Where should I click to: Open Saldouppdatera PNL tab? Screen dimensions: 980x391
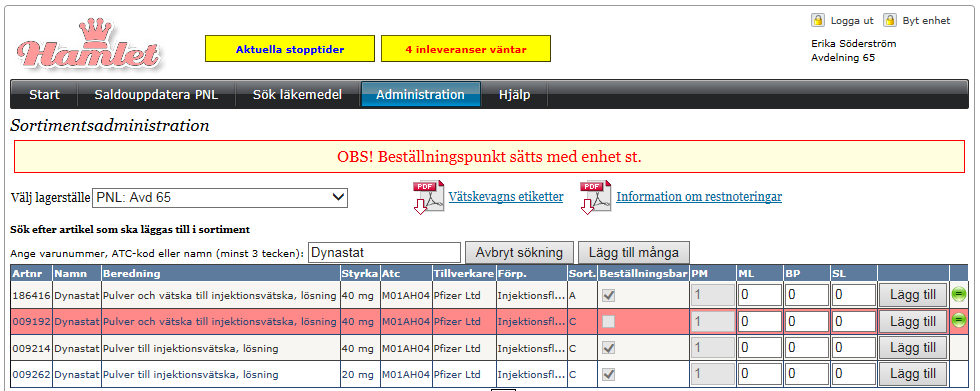156,95
